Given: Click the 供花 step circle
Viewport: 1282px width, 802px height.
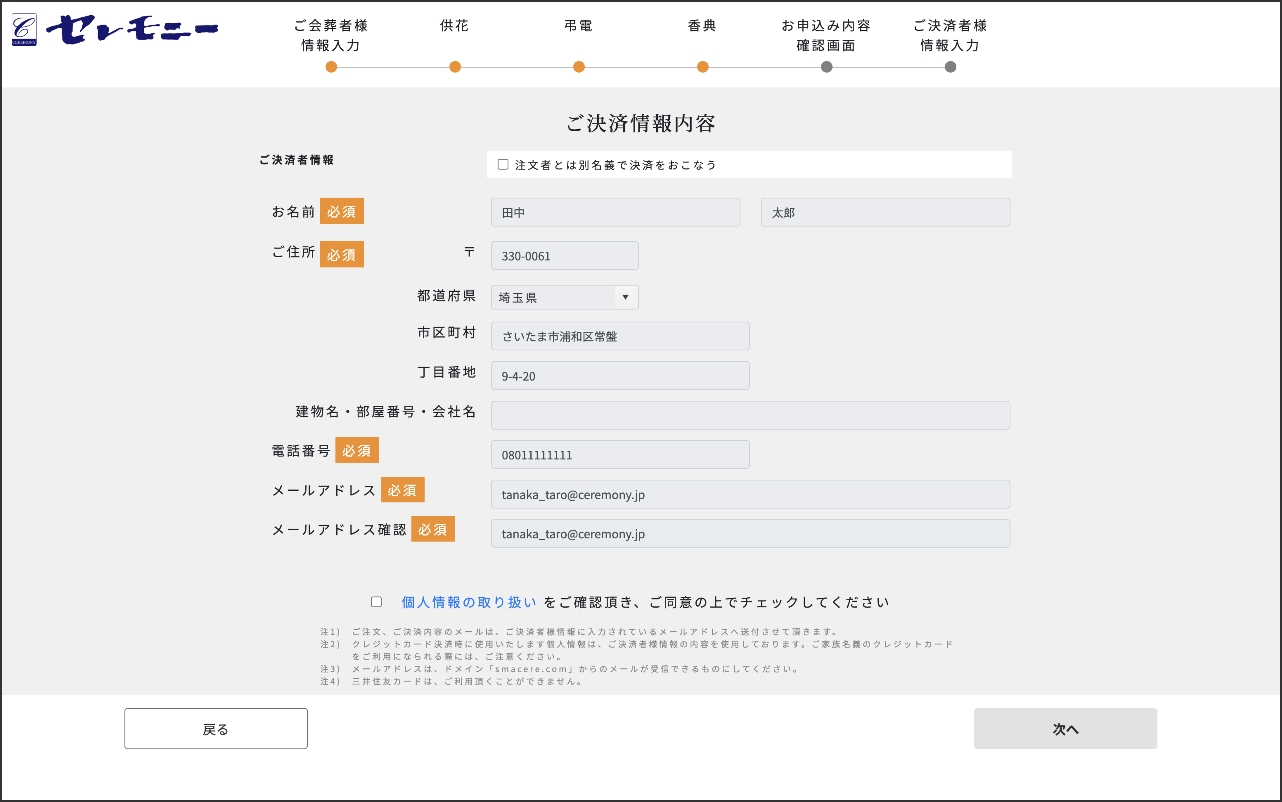Looking at the screenshot, I should pos(455,67).
